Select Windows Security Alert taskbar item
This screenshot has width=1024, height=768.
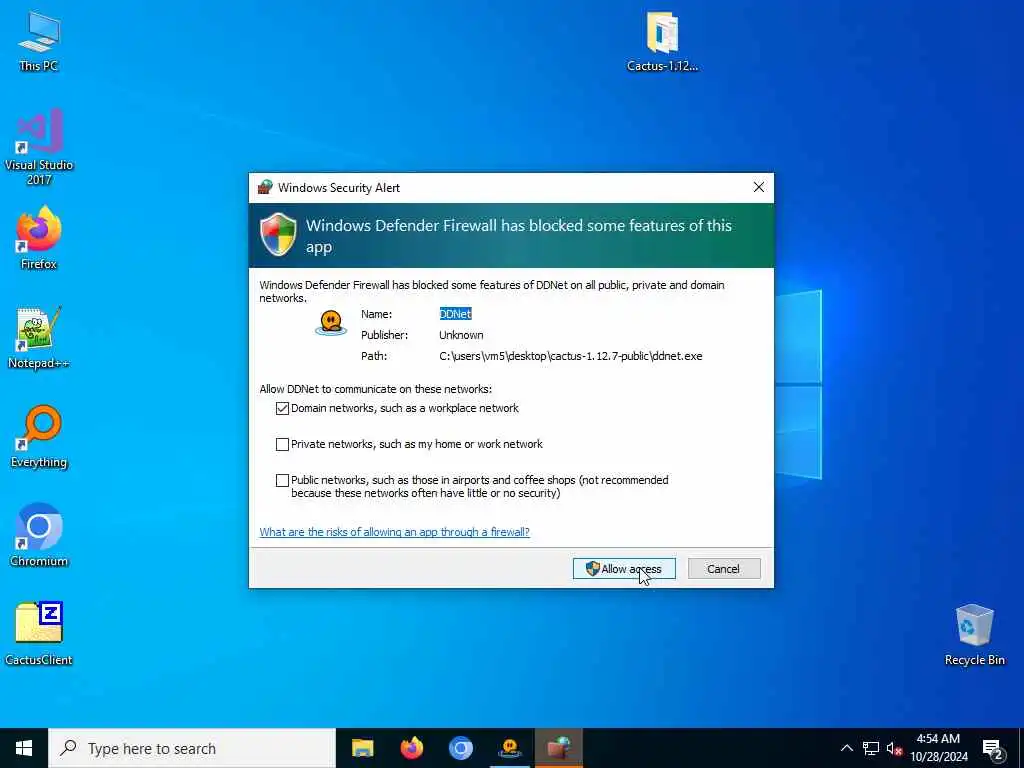click(x=559, y=748)
